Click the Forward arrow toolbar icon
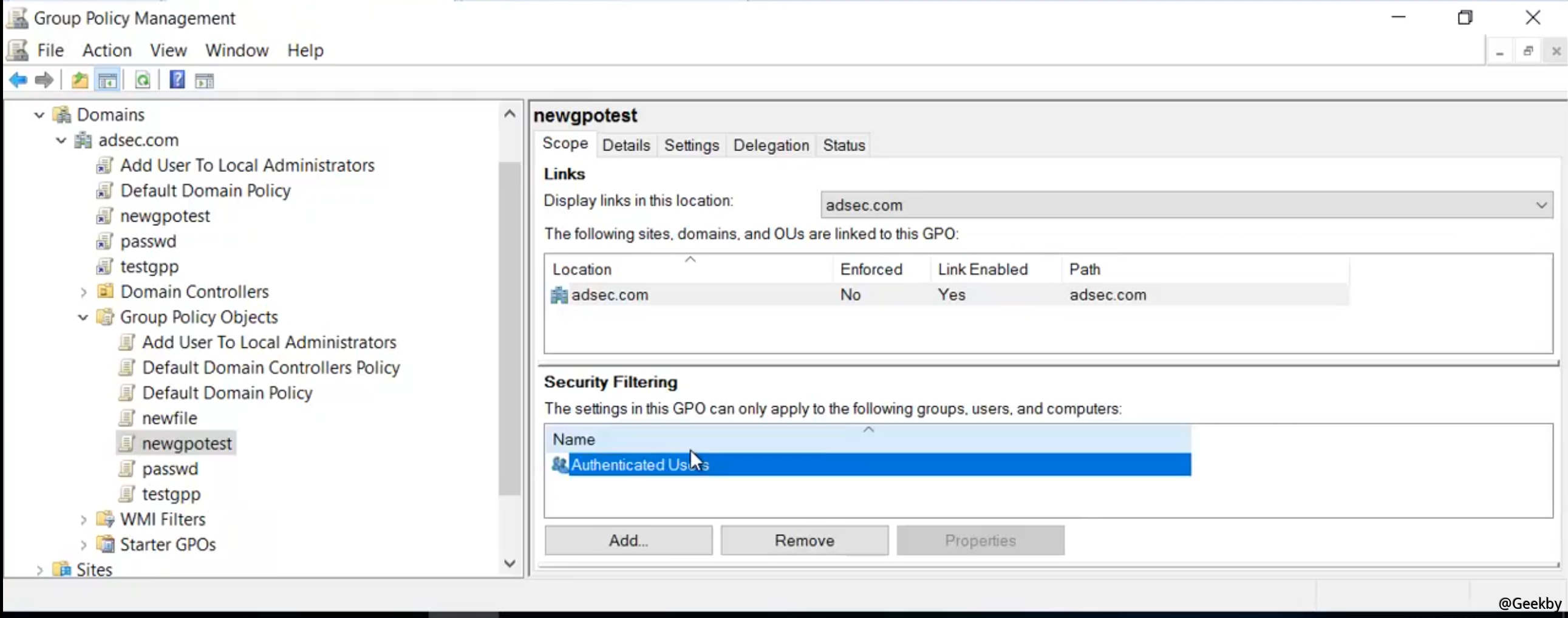1568x618 pixels. (x=44, y=80)
